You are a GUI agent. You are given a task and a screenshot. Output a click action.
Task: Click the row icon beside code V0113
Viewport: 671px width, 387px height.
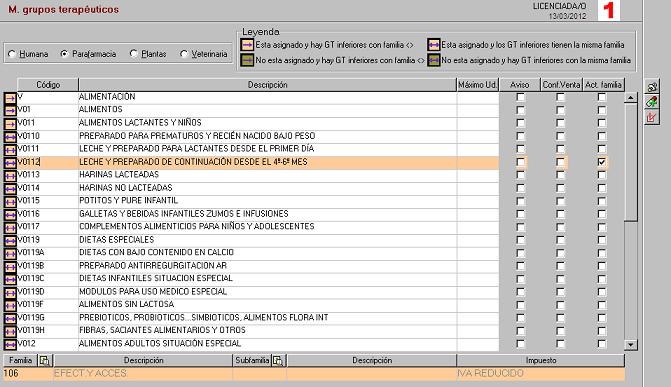click(10, 176)
